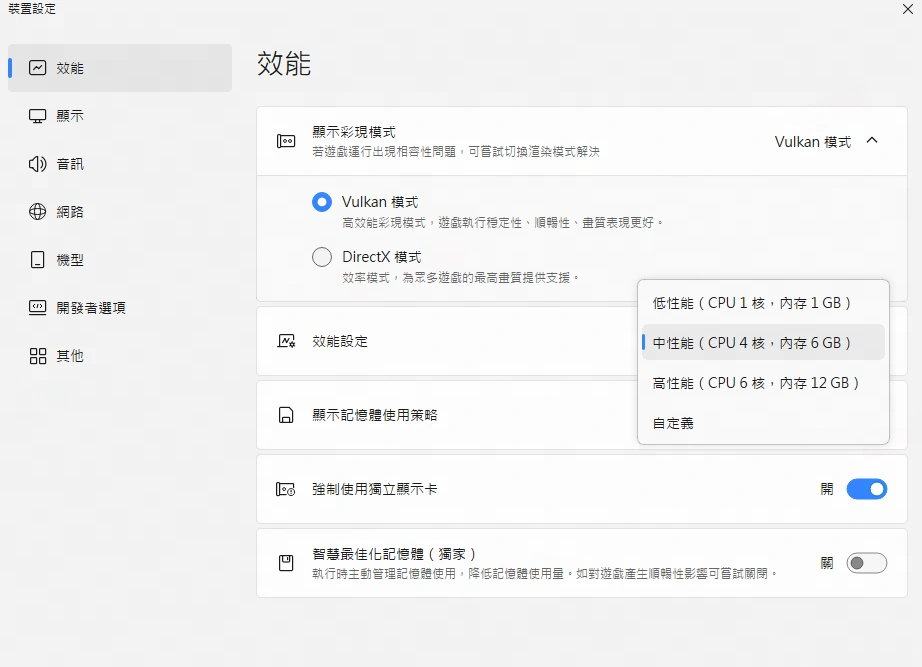The height and width of the screenshot is (667, 922).
Task: Click the 智慧最佳化記憶體 floppy disk icon
Action: (x=286, y=563)
